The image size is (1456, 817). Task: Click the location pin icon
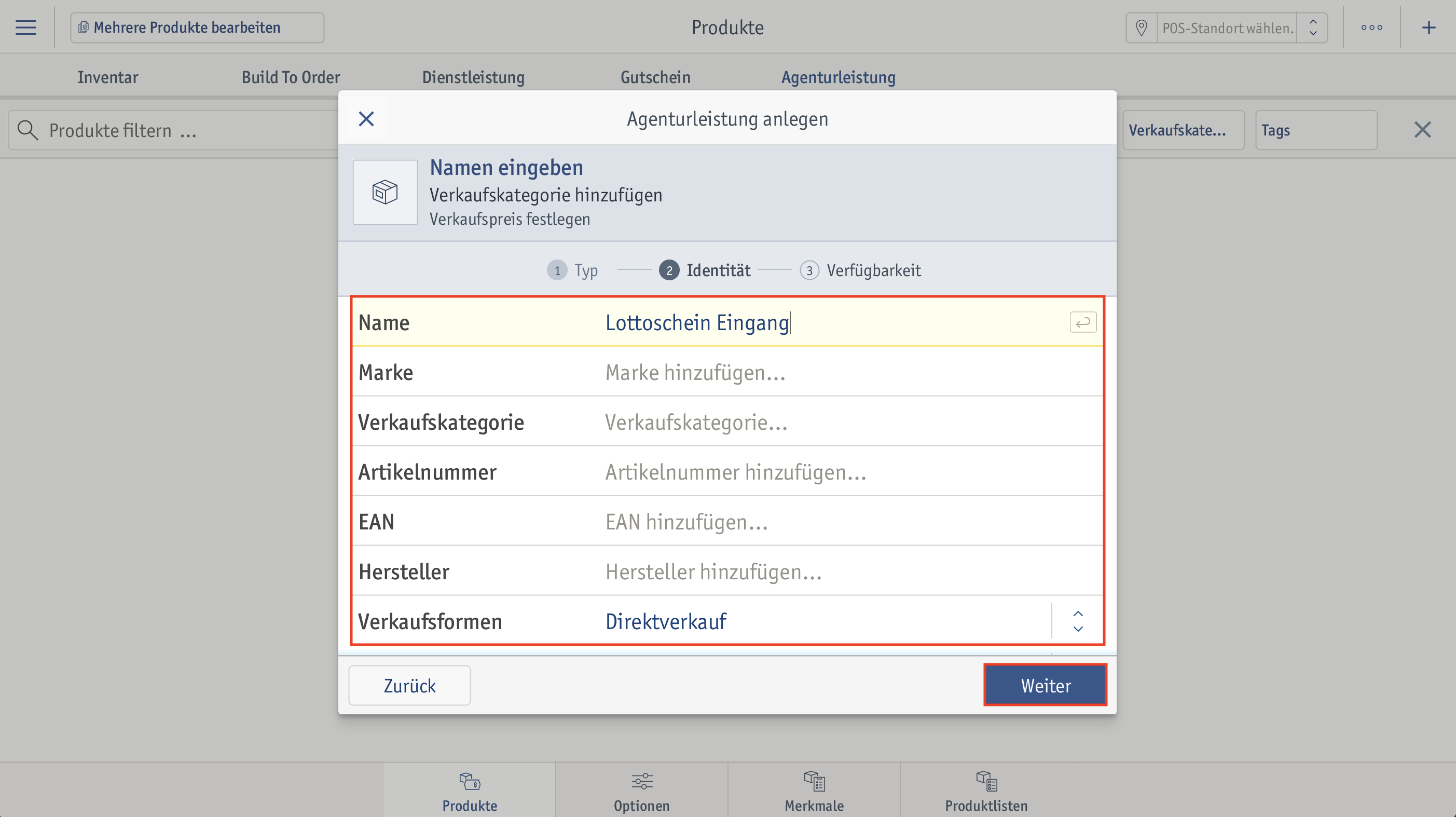pyautogui.click(x=1141, y=28)
